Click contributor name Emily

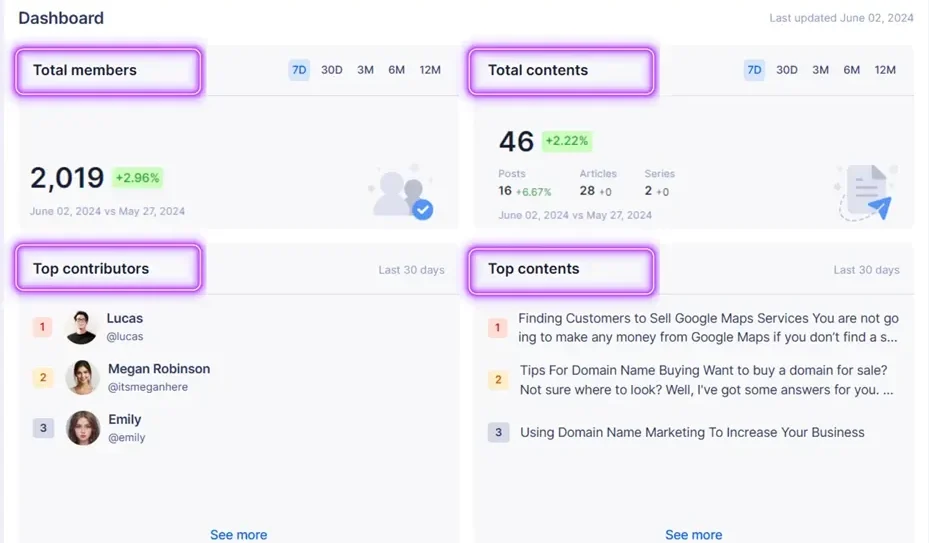pos(124,419)
